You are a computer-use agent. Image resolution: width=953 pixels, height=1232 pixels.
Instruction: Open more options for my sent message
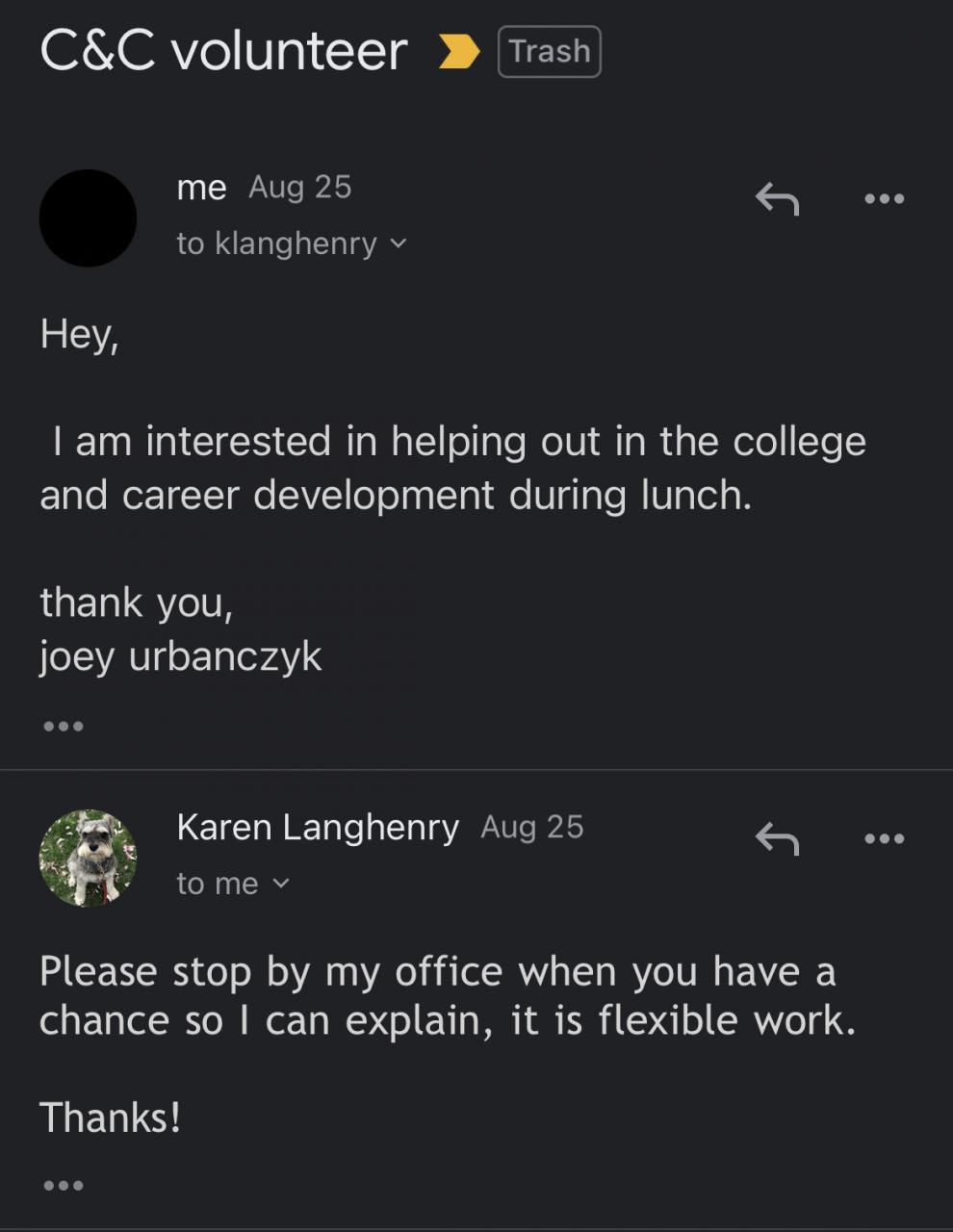[x=884, y=199]
